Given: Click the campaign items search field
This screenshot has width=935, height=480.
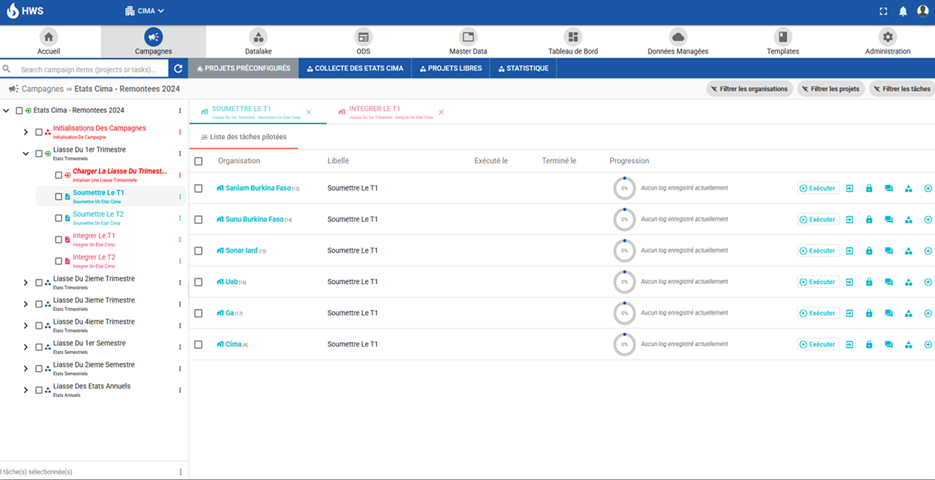Looking at the screenshot, I should [x=92, y=69].
